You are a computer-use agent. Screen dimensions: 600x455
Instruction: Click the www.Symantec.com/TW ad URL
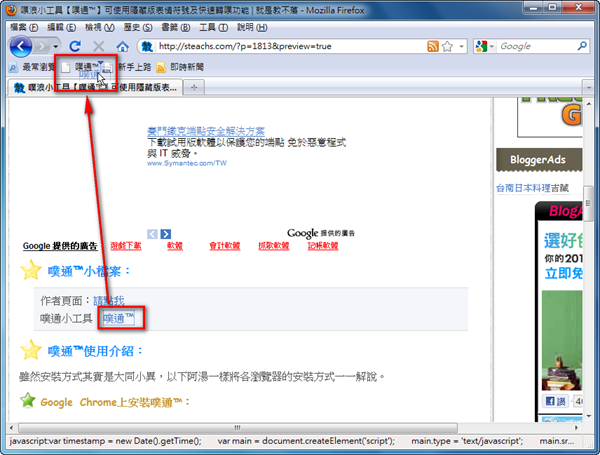tap(187, 163)
